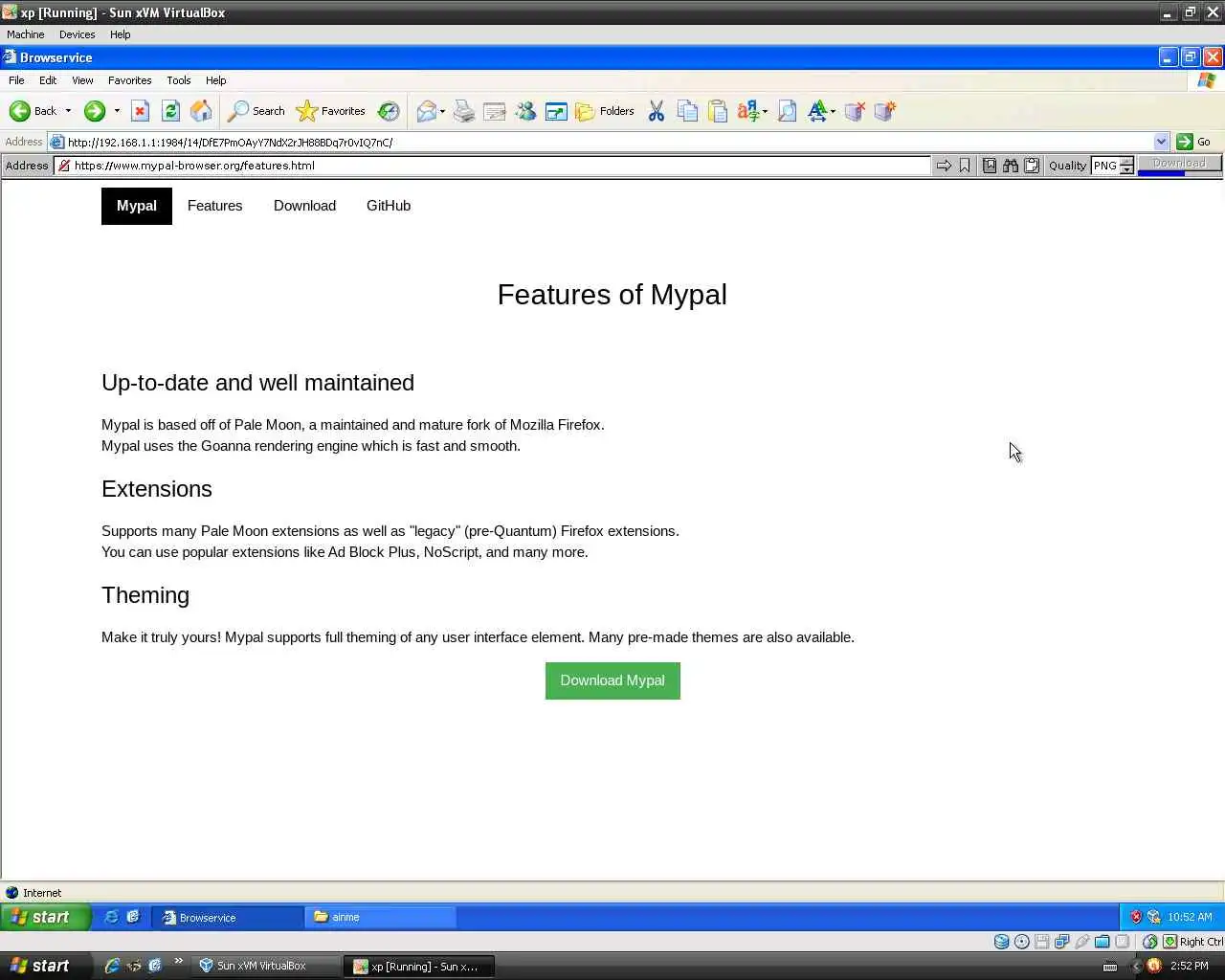Screen dimensions: 1225x980
Task: Open the File menu in Internet Explorer
Action: (16, 80)
